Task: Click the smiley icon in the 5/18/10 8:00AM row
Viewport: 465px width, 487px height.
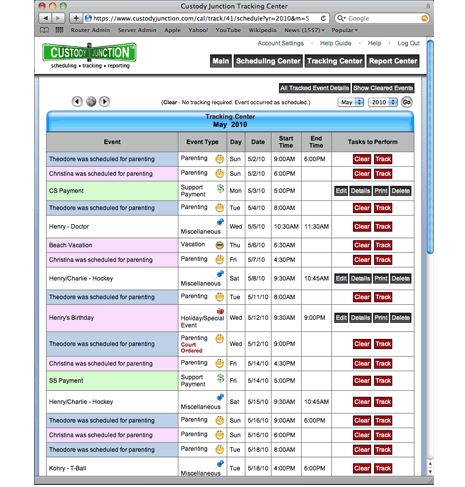Action: point(219,449)
